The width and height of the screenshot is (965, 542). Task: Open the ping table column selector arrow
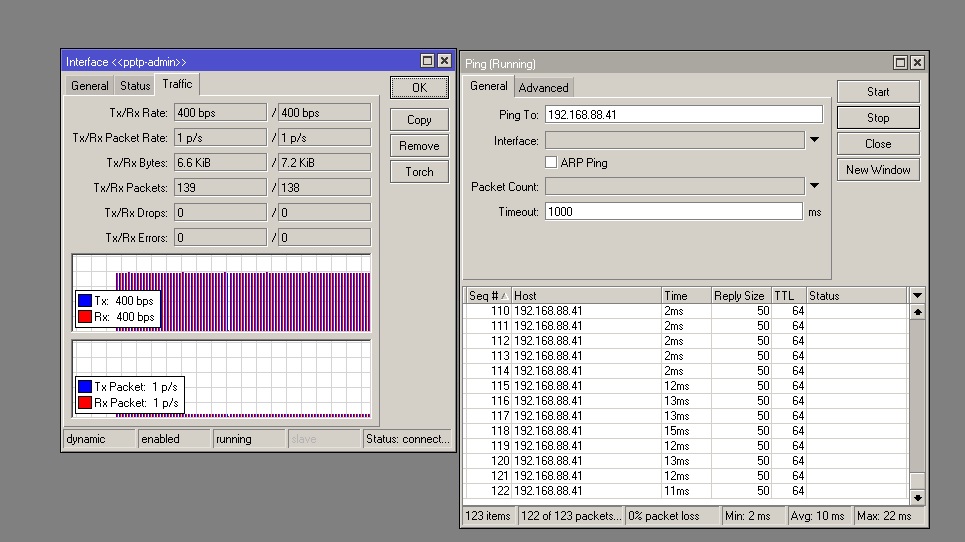tap(917, 295)
